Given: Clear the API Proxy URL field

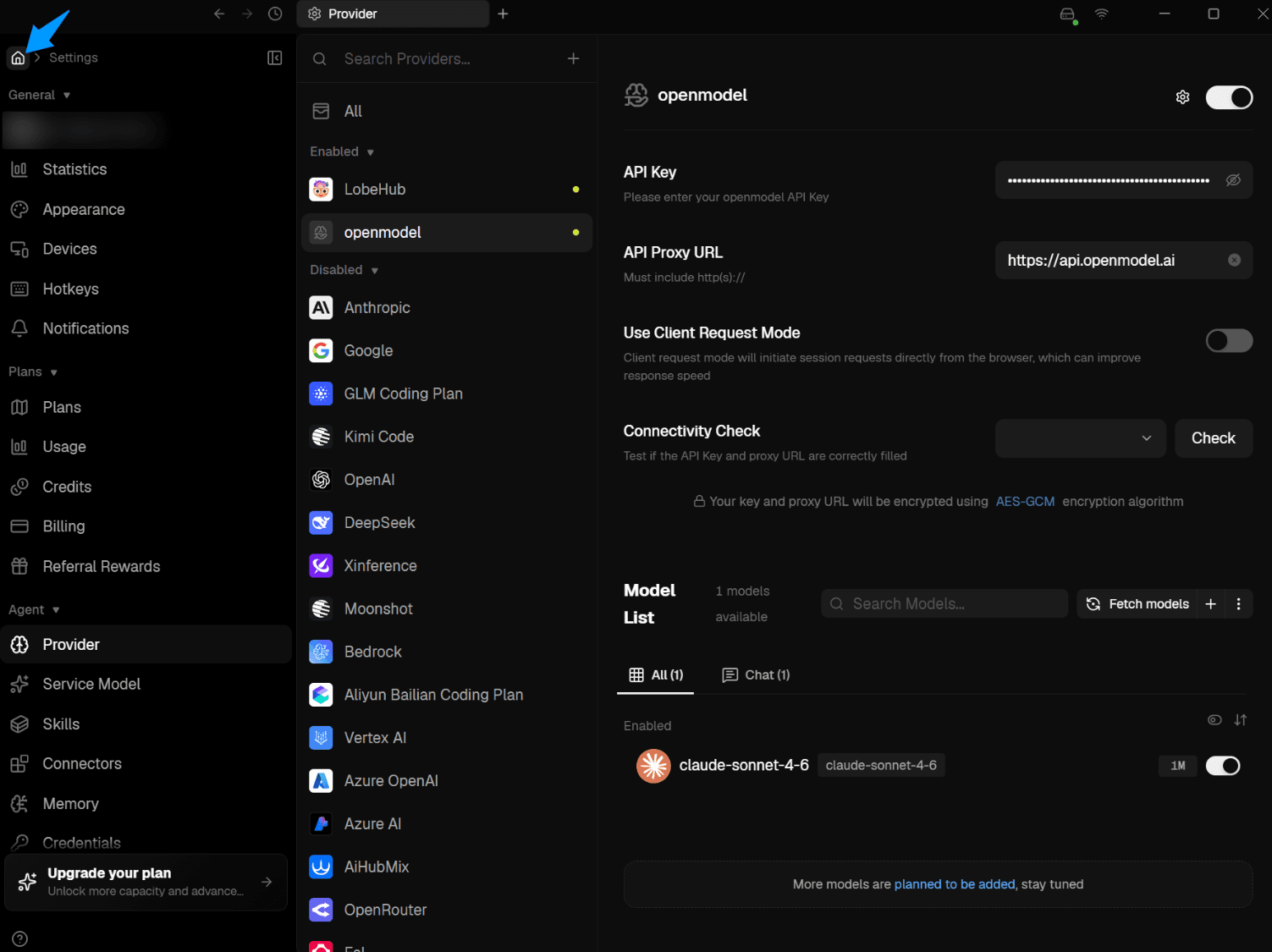Looking at the screenshot, I should tap(1235, 261).
